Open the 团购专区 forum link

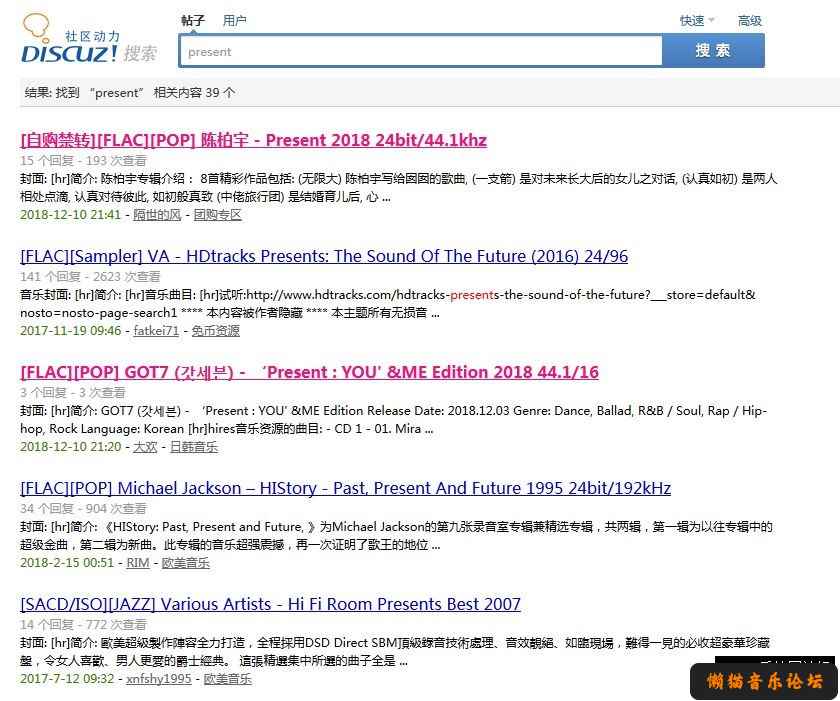click(218, 215)
